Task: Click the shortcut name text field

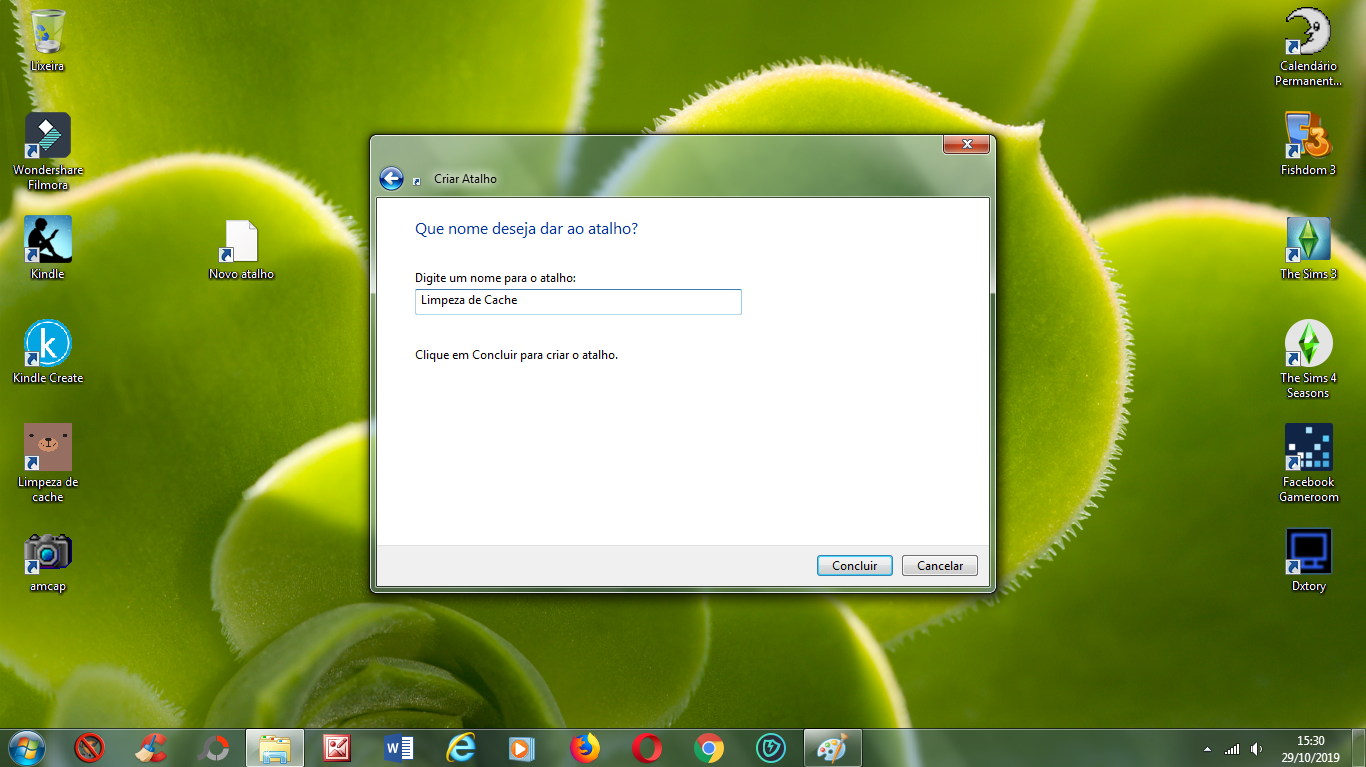Action: pos(578,301)
